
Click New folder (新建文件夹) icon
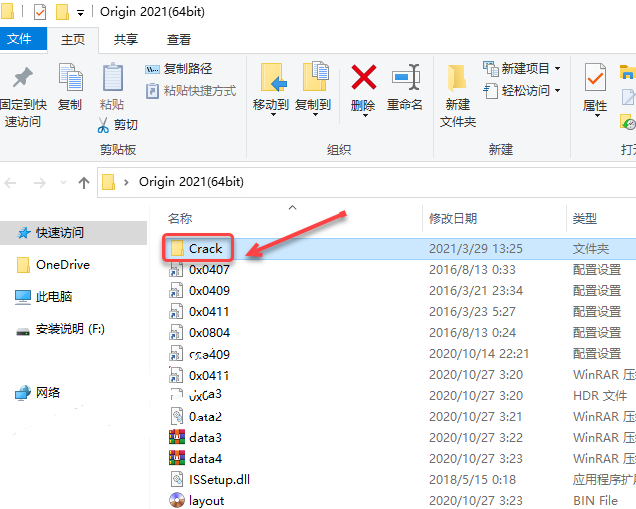[457, 77]
